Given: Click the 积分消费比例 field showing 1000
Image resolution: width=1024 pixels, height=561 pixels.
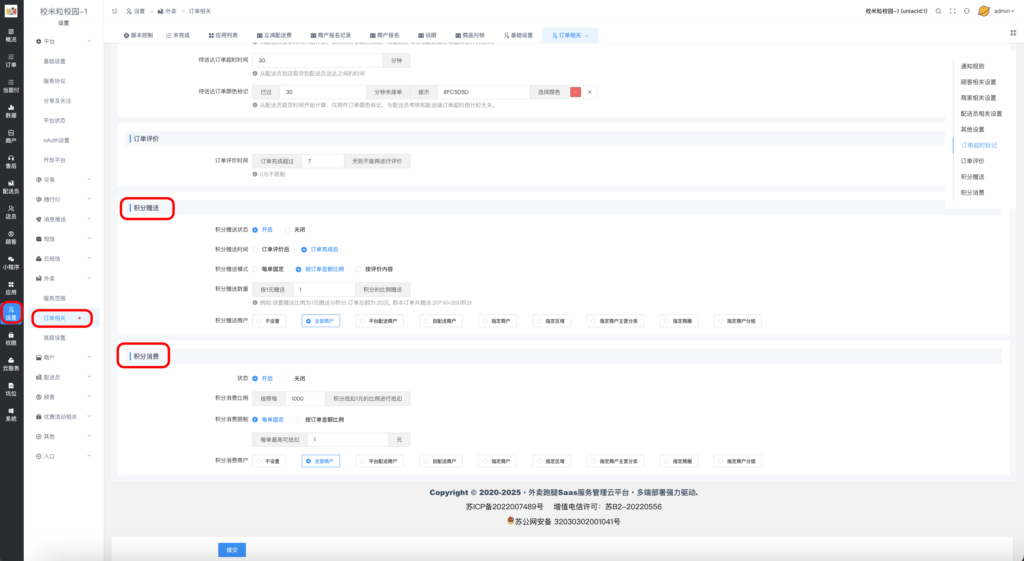Looking at the screenshot, I should (305, 398).
